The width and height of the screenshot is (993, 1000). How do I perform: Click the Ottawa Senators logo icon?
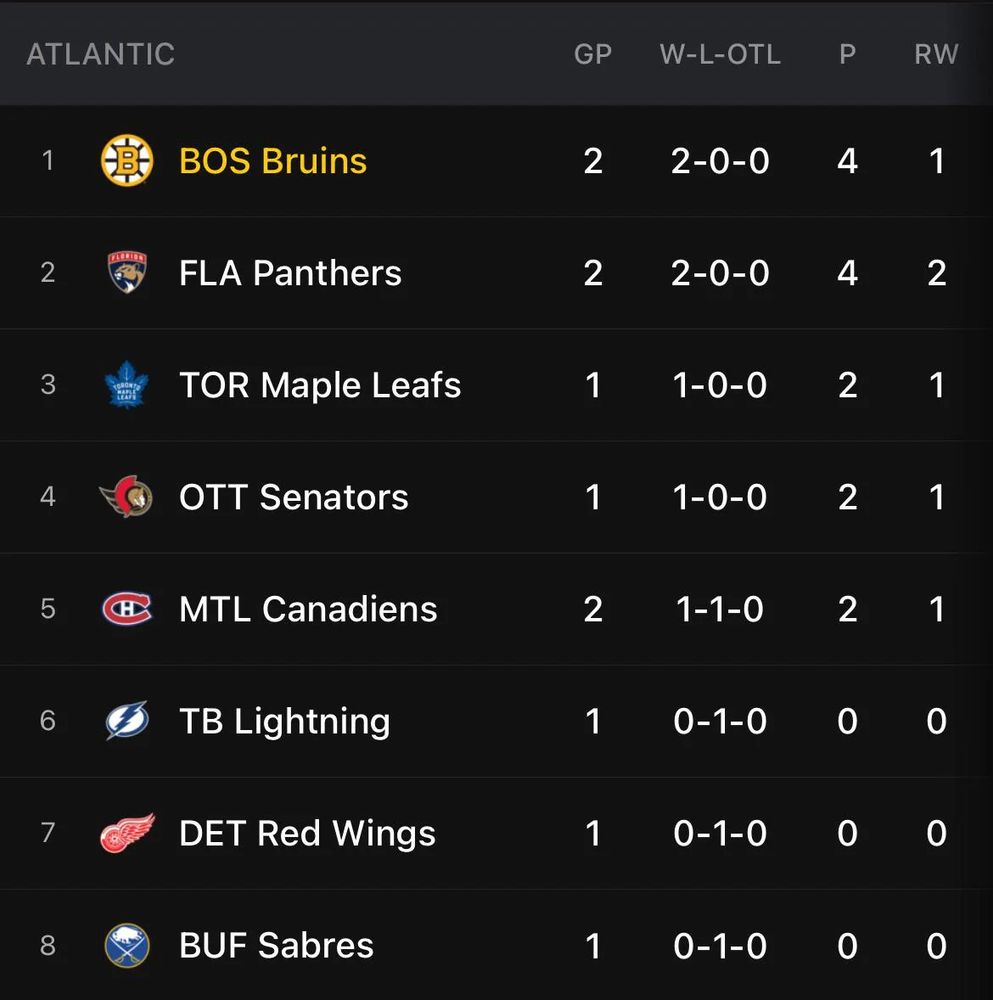[x=127, y=497]
